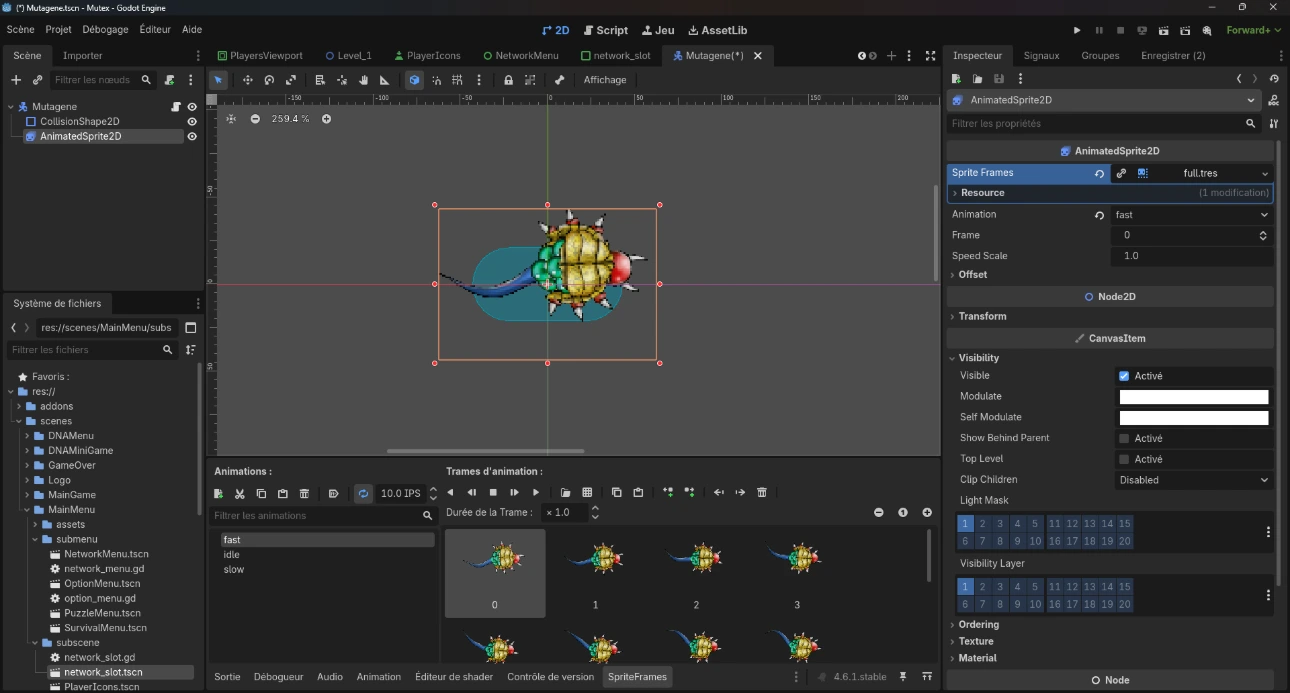
Task: Select the idle animation in list
Action: coord(232,554)
